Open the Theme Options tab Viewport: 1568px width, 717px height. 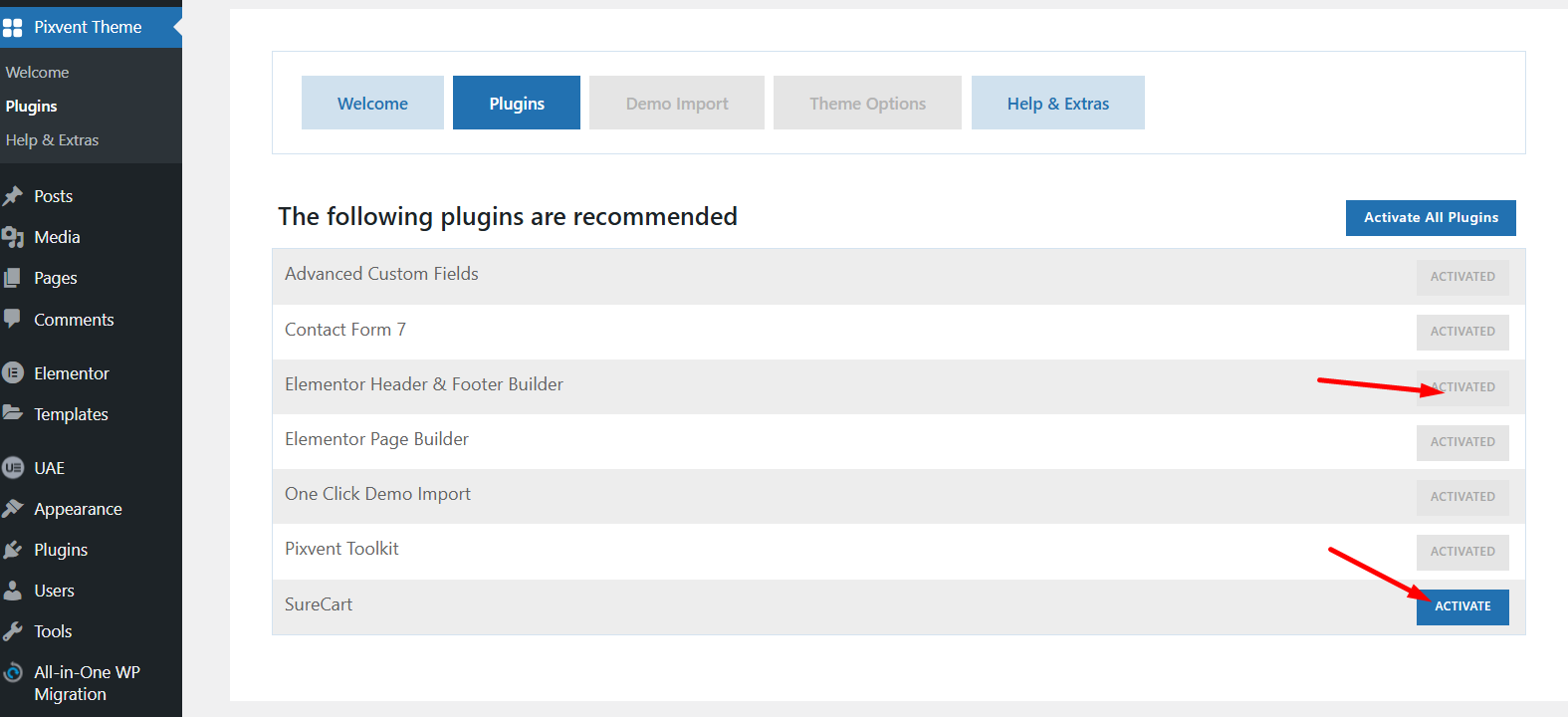pos(867,104)
